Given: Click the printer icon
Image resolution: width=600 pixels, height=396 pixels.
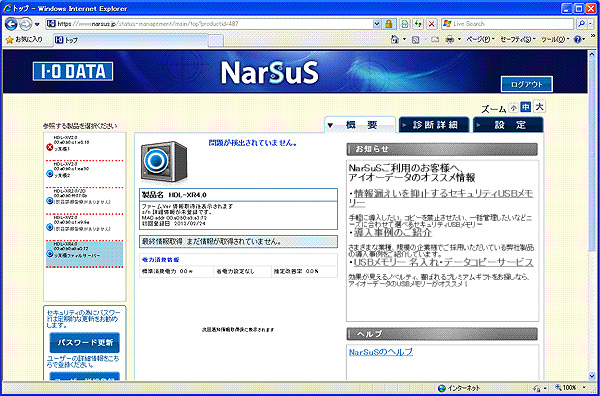Looking at the screenshot, I should [x=450, y=39].
